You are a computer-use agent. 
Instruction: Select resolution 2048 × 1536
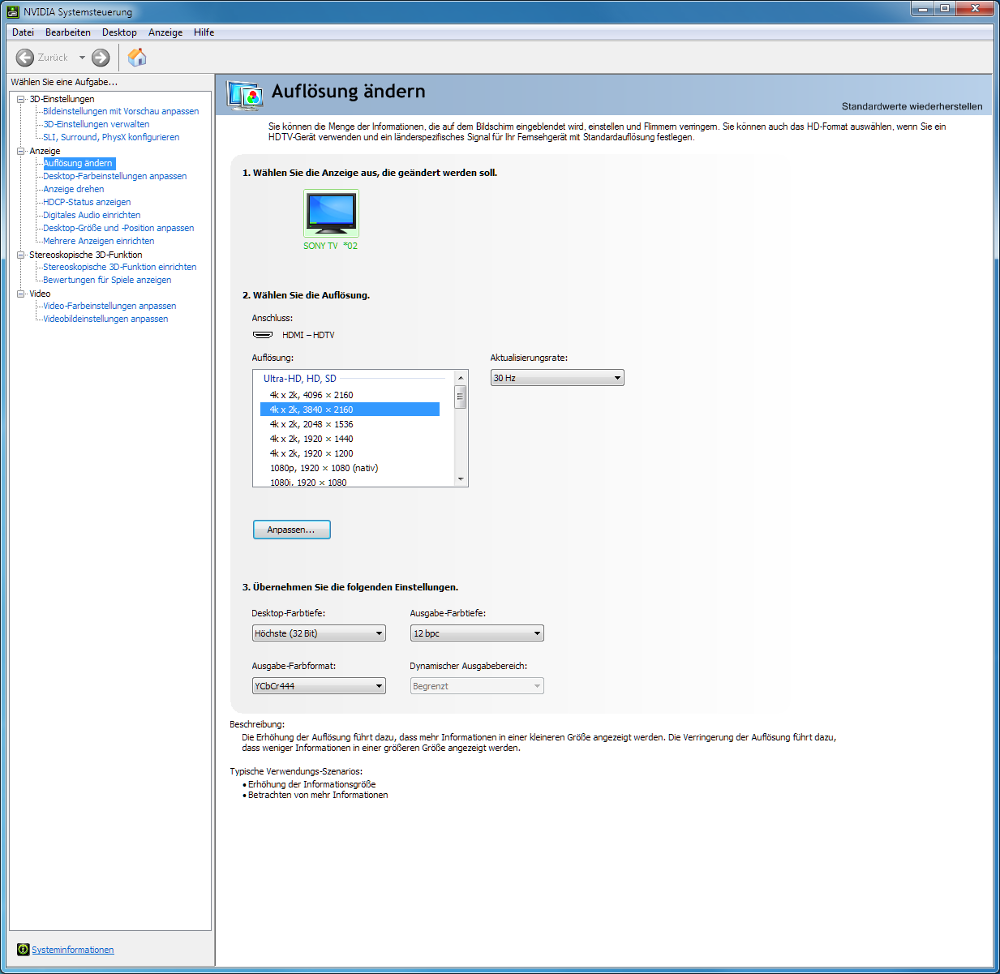point(349,424)
